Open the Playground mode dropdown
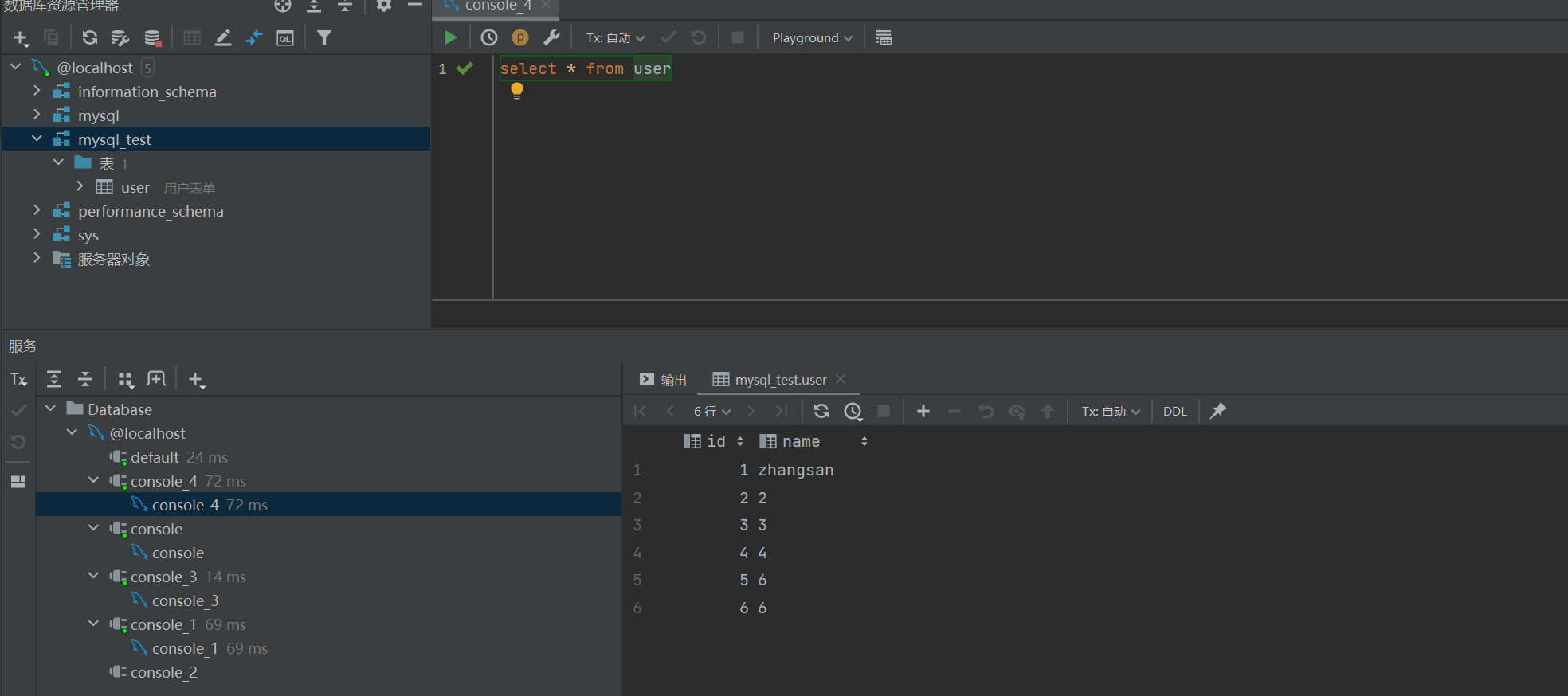This screenshot has height=696, width=1568. tap(812, 38)
